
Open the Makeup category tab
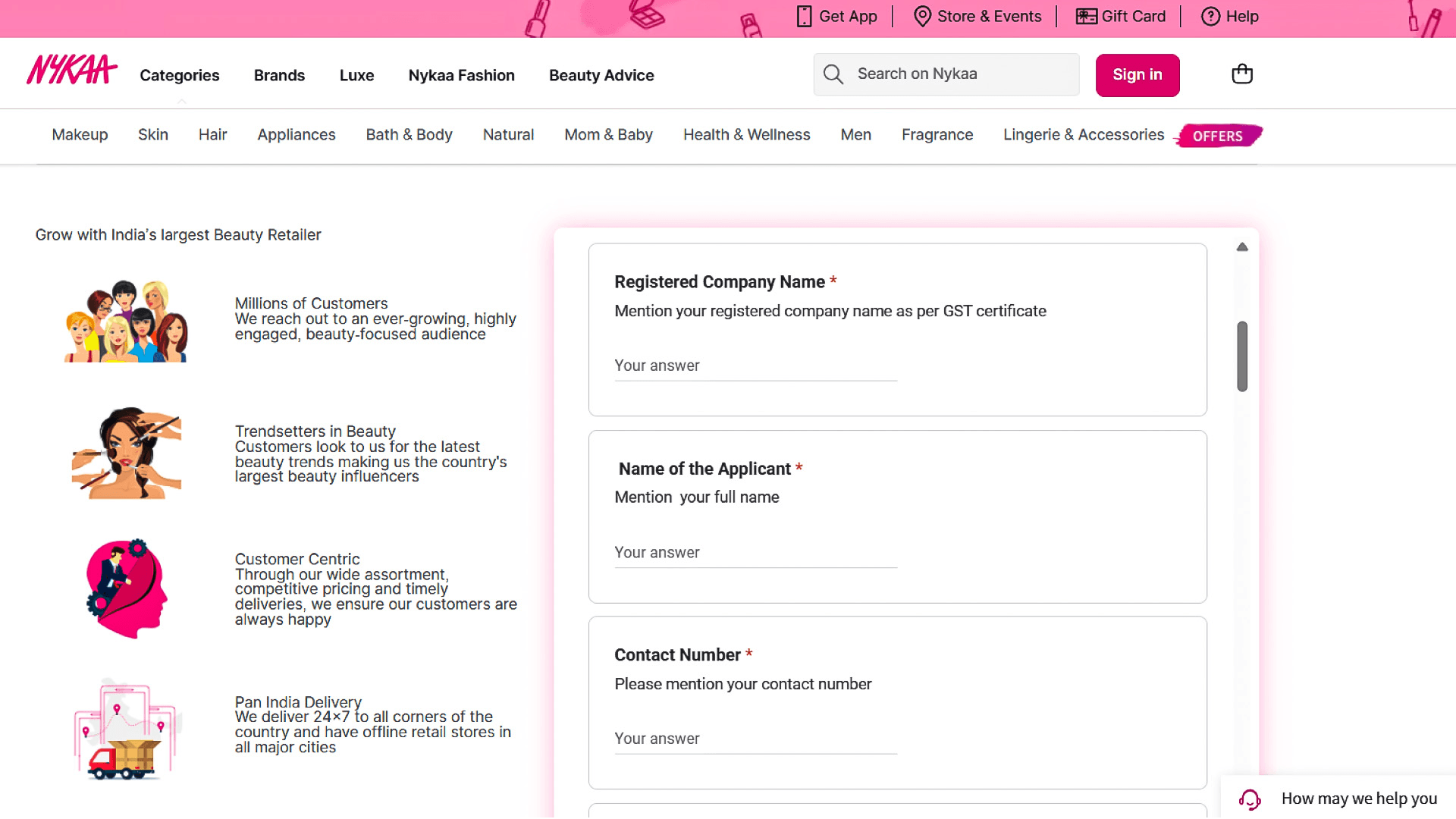click(80, 134)
